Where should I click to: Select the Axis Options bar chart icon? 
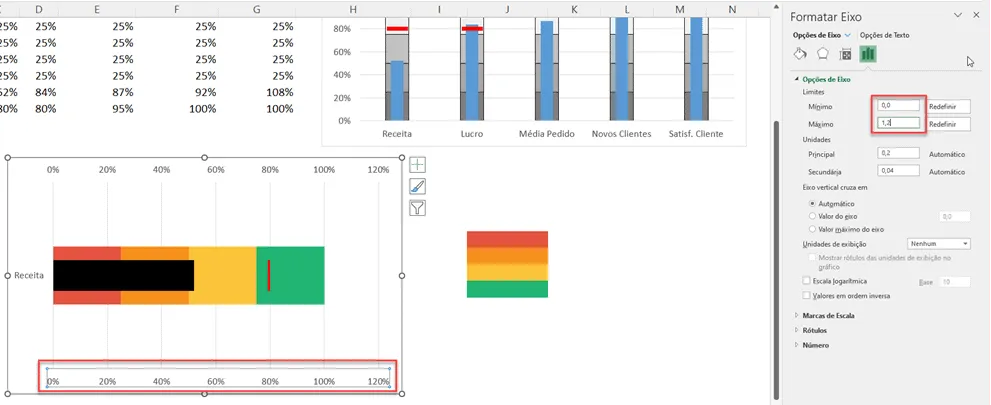click(x=868, y=54)
